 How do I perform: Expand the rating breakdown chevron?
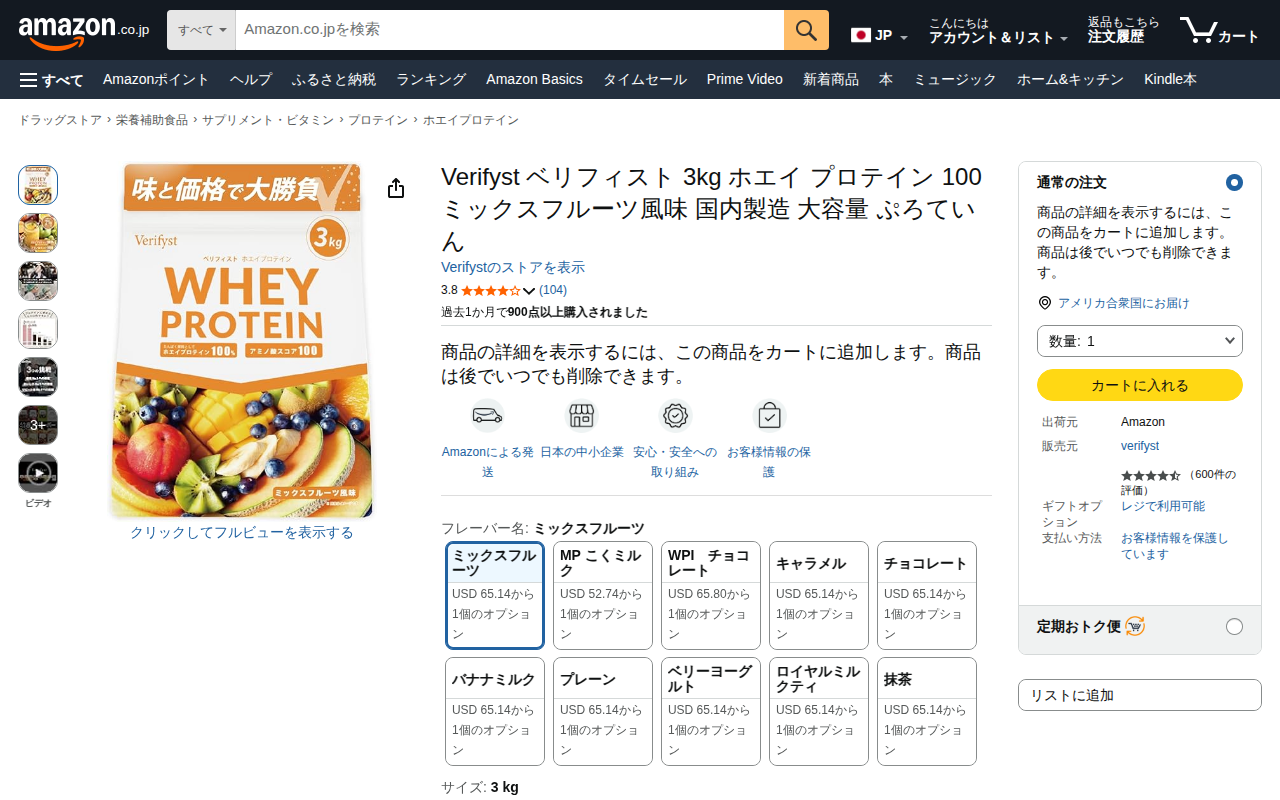[x=530, y=291]
